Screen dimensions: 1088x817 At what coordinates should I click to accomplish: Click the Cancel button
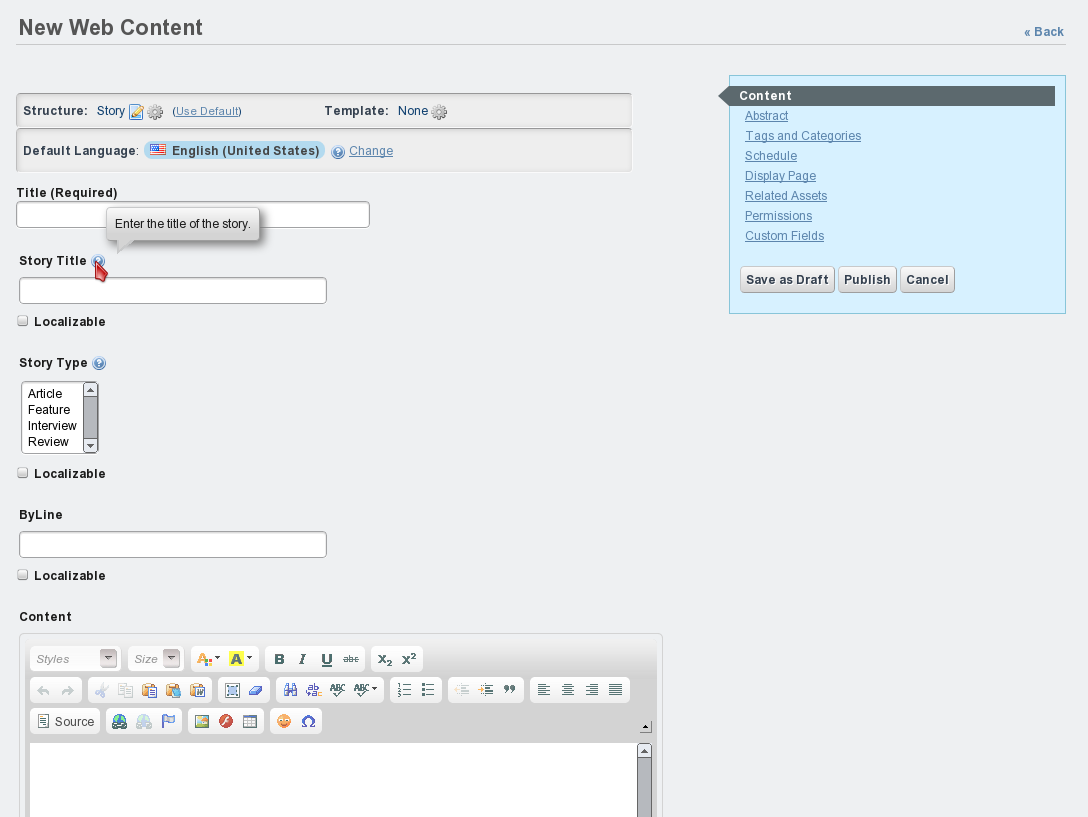[x=927, y=280]
